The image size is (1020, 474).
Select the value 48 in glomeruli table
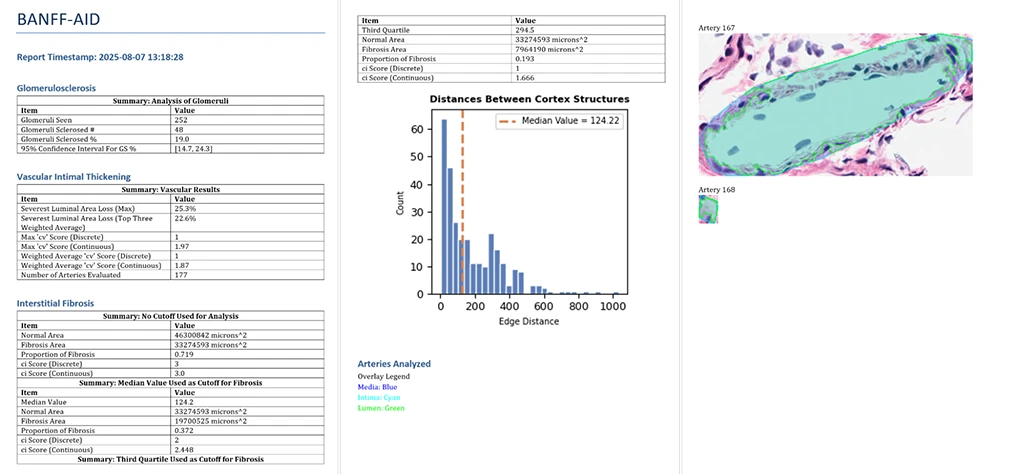pos(180,129)
